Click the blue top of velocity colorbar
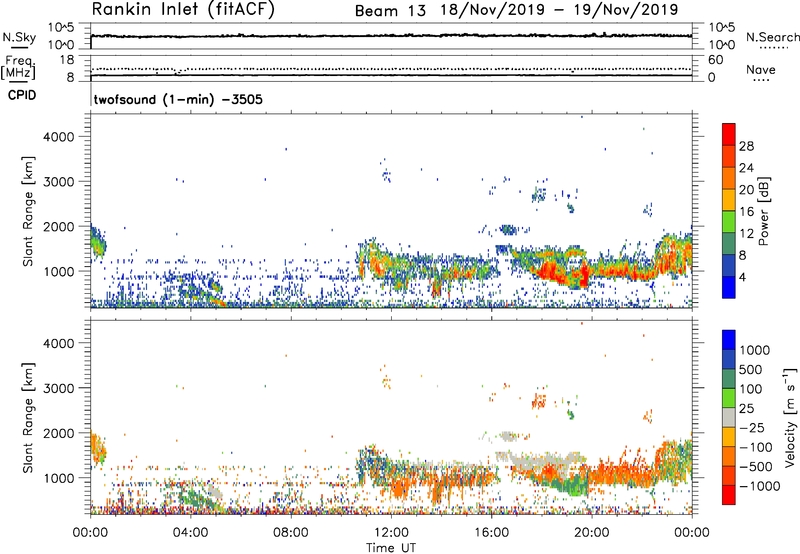The height and width of the screenshot is (554, 800). tap(729, 340)
